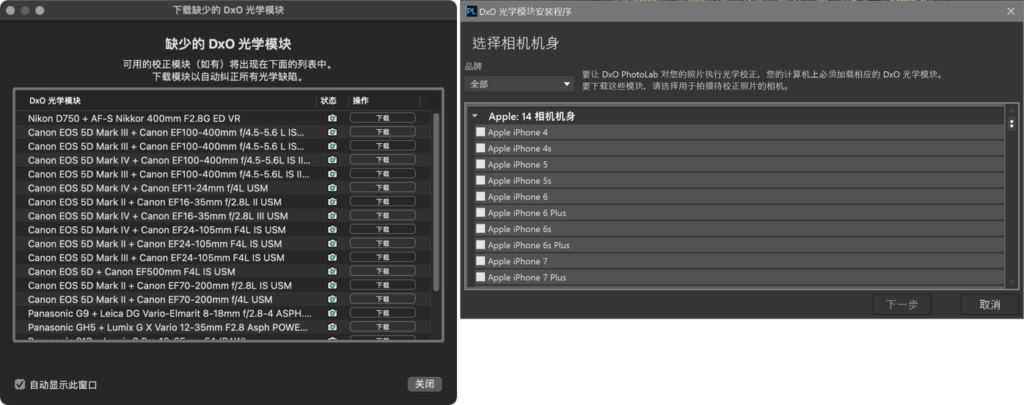Click the 操作 column header
This screenshot has height=405, width=1024.
point(360,101)
